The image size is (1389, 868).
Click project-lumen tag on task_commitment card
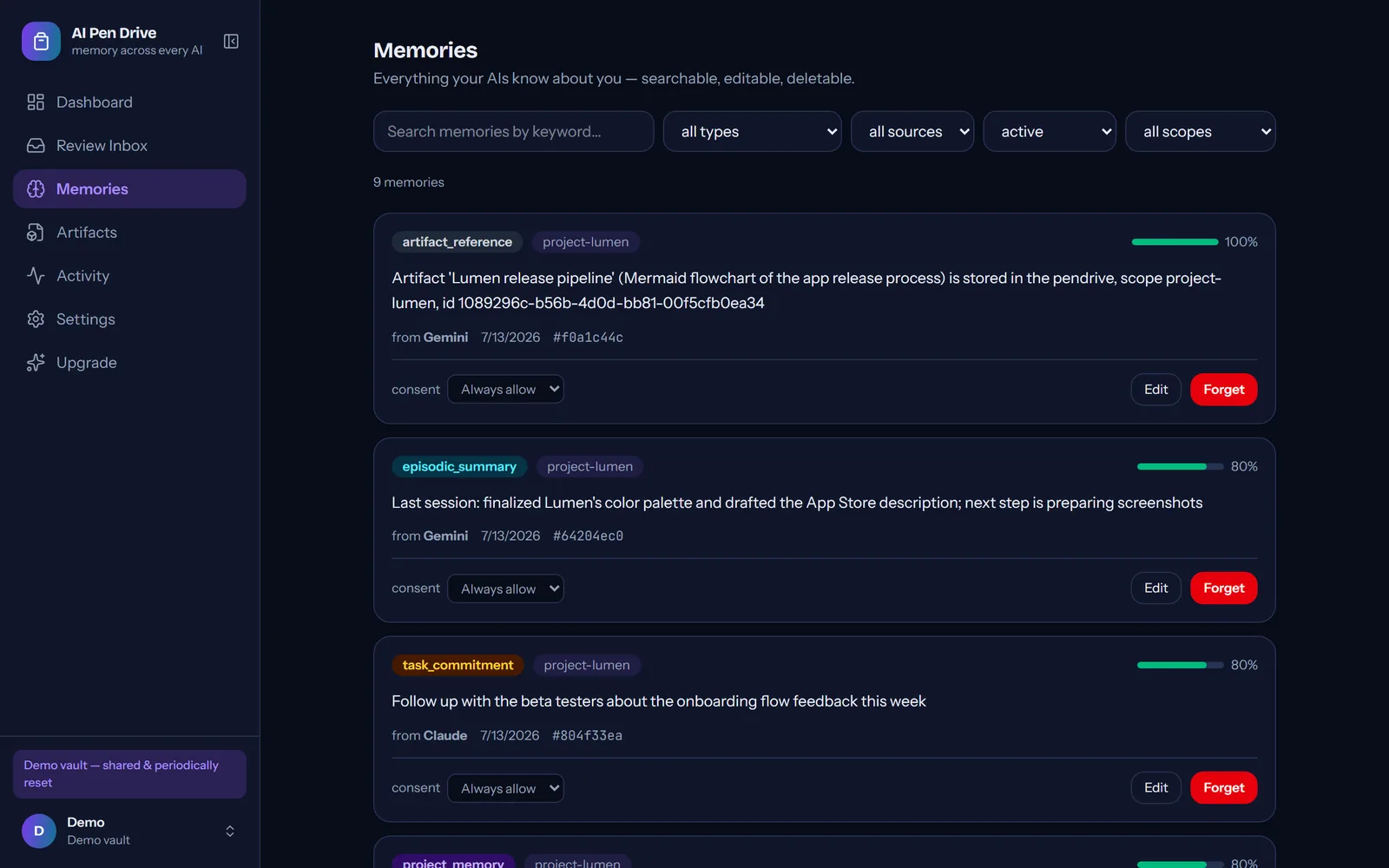(x=587, y=665)
